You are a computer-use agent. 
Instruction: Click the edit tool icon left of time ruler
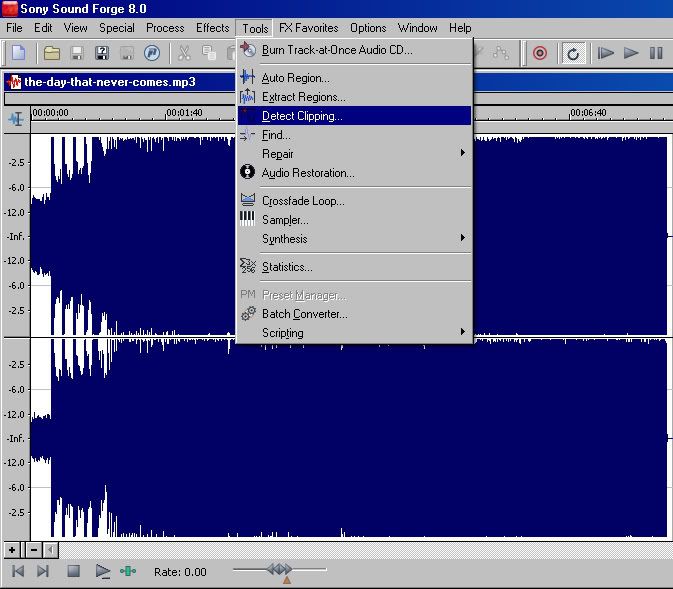point(16,119)
